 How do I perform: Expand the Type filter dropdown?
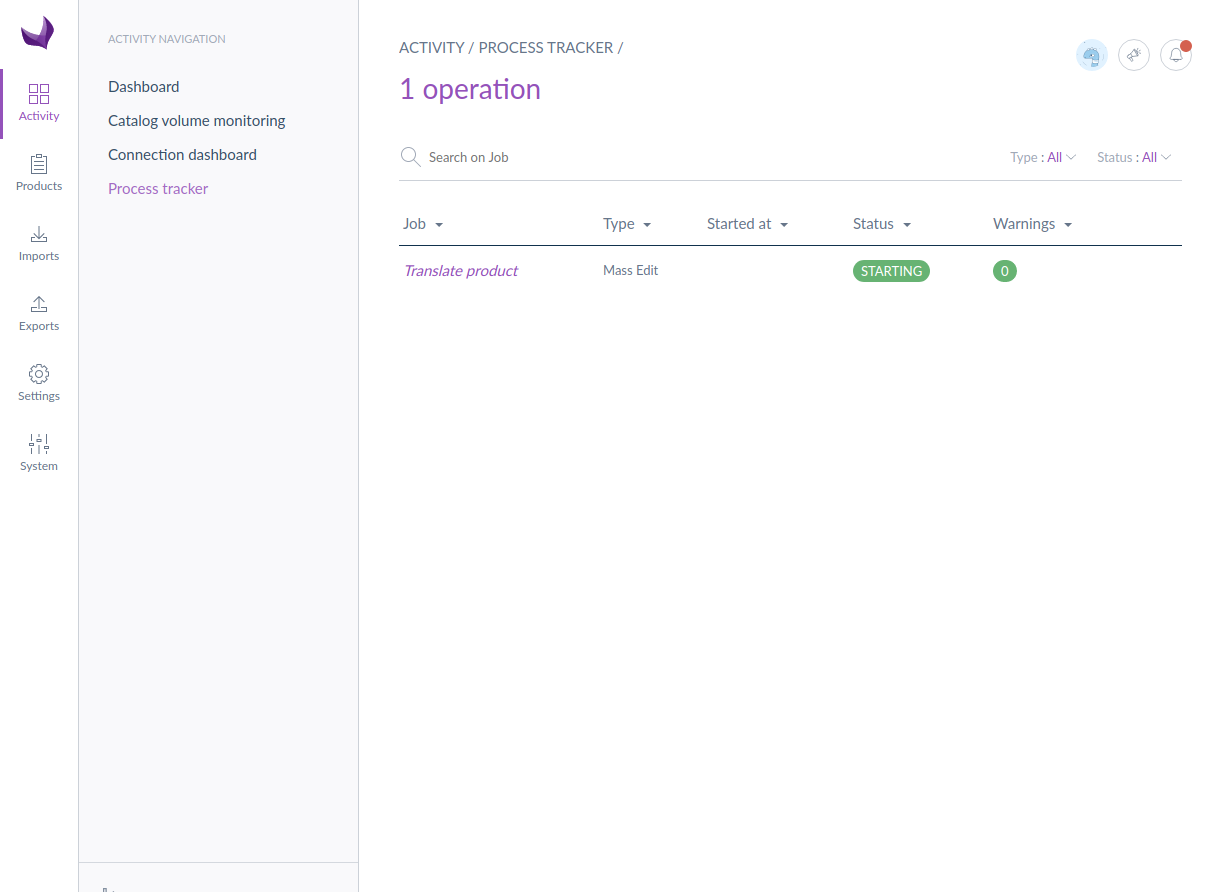coord(1043,157)
